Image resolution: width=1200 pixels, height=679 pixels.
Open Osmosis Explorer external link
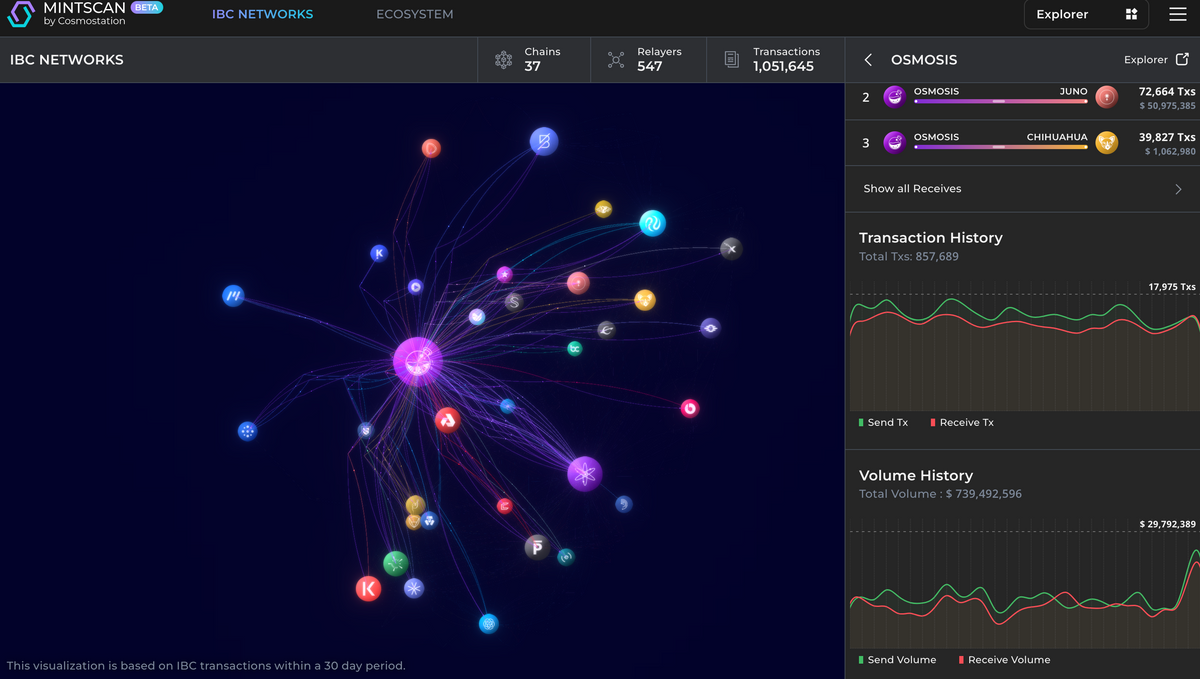(x=1156, y=60)
